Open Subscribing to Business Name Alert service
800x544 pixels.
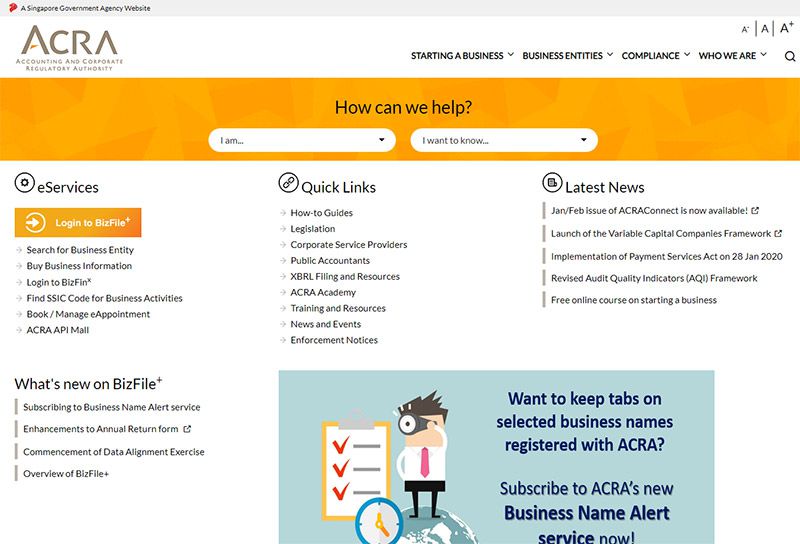pyautogui.click(x=112, y=407)
